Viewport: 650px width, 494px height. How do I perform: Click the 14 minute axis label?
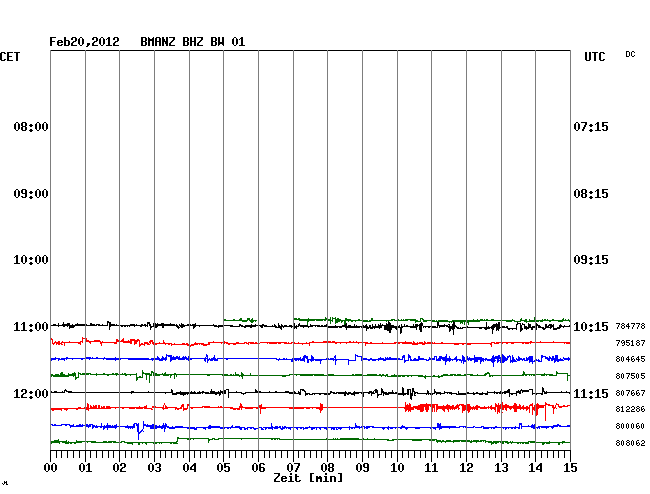click(535, 468)
